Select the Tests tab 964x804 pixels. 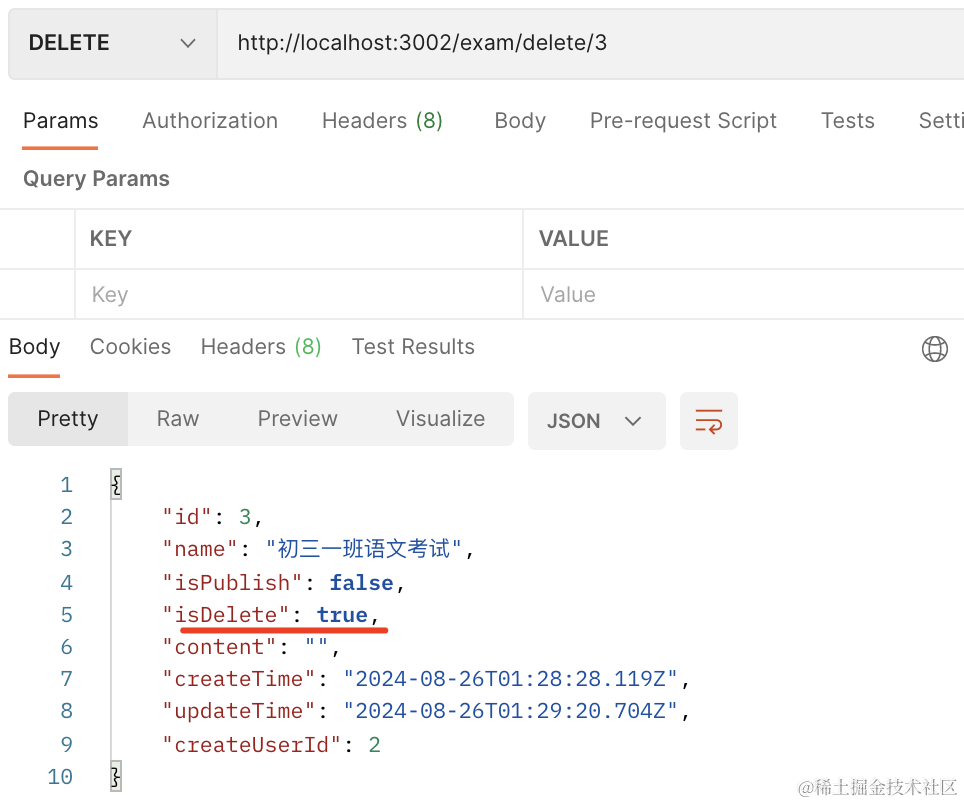click(x=848, y=121)
